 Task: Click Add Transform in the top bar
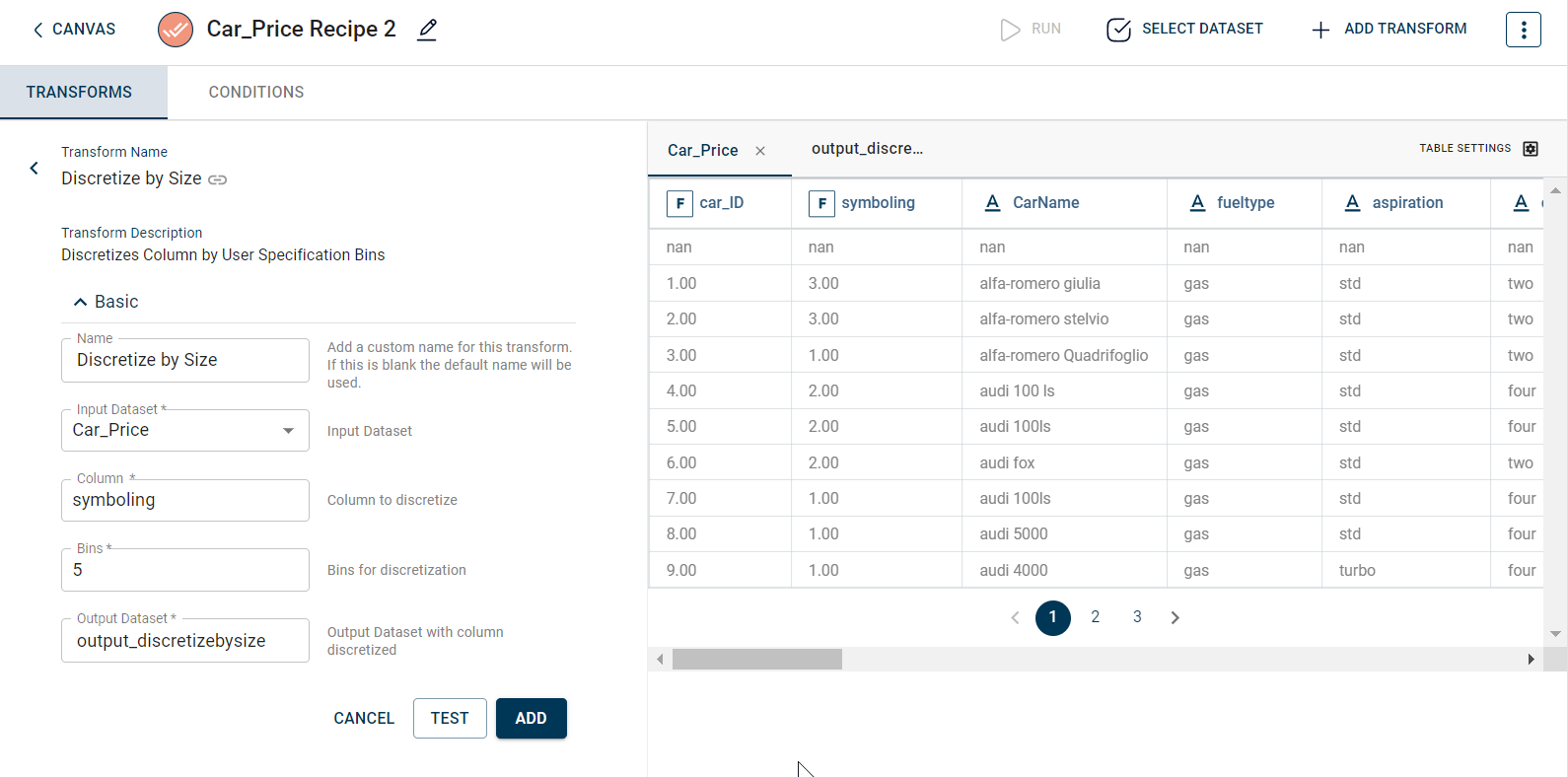(1390, 30)
